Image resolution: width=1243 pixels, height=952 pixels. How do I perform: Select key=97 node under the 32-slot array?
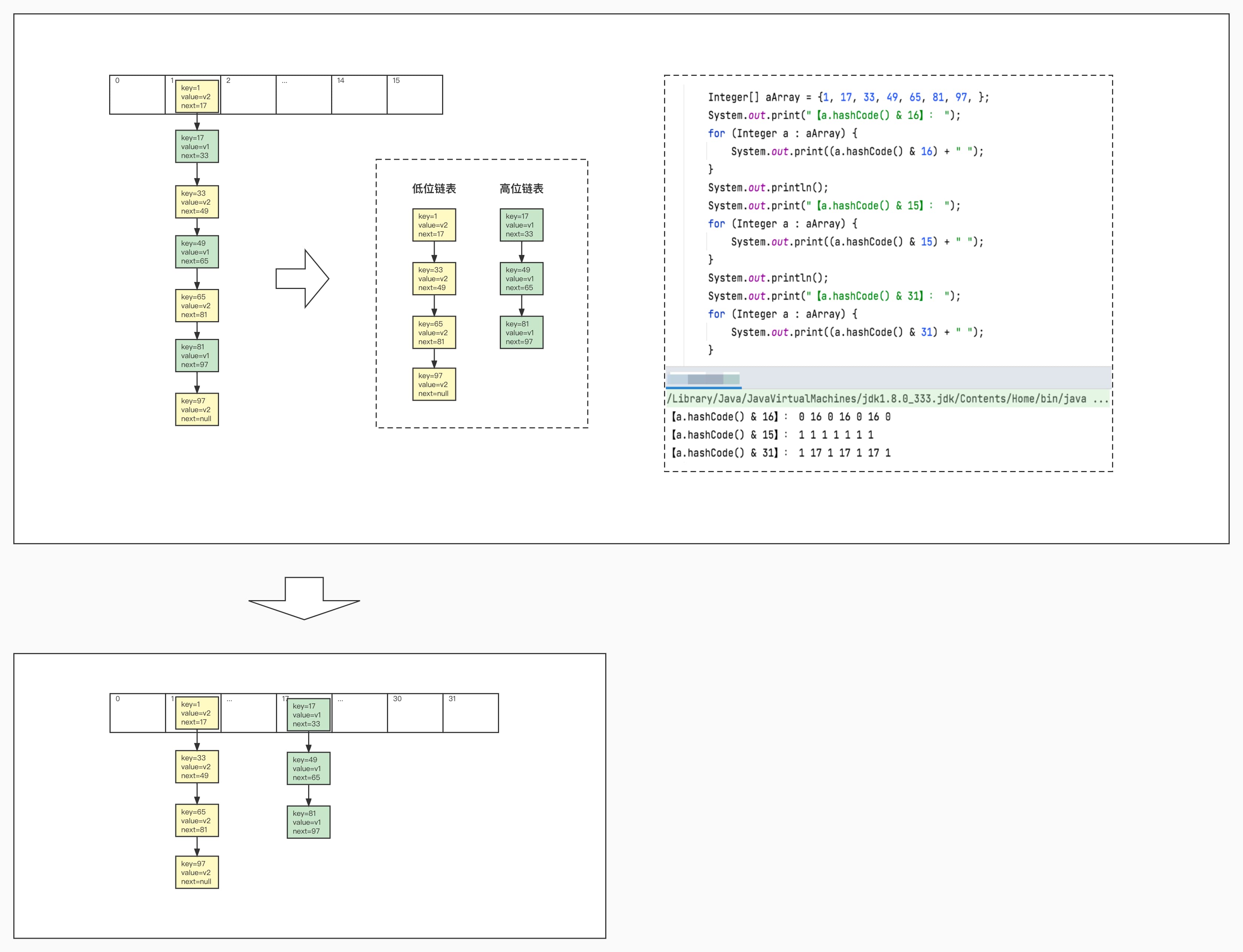click(x=196, y=872)
